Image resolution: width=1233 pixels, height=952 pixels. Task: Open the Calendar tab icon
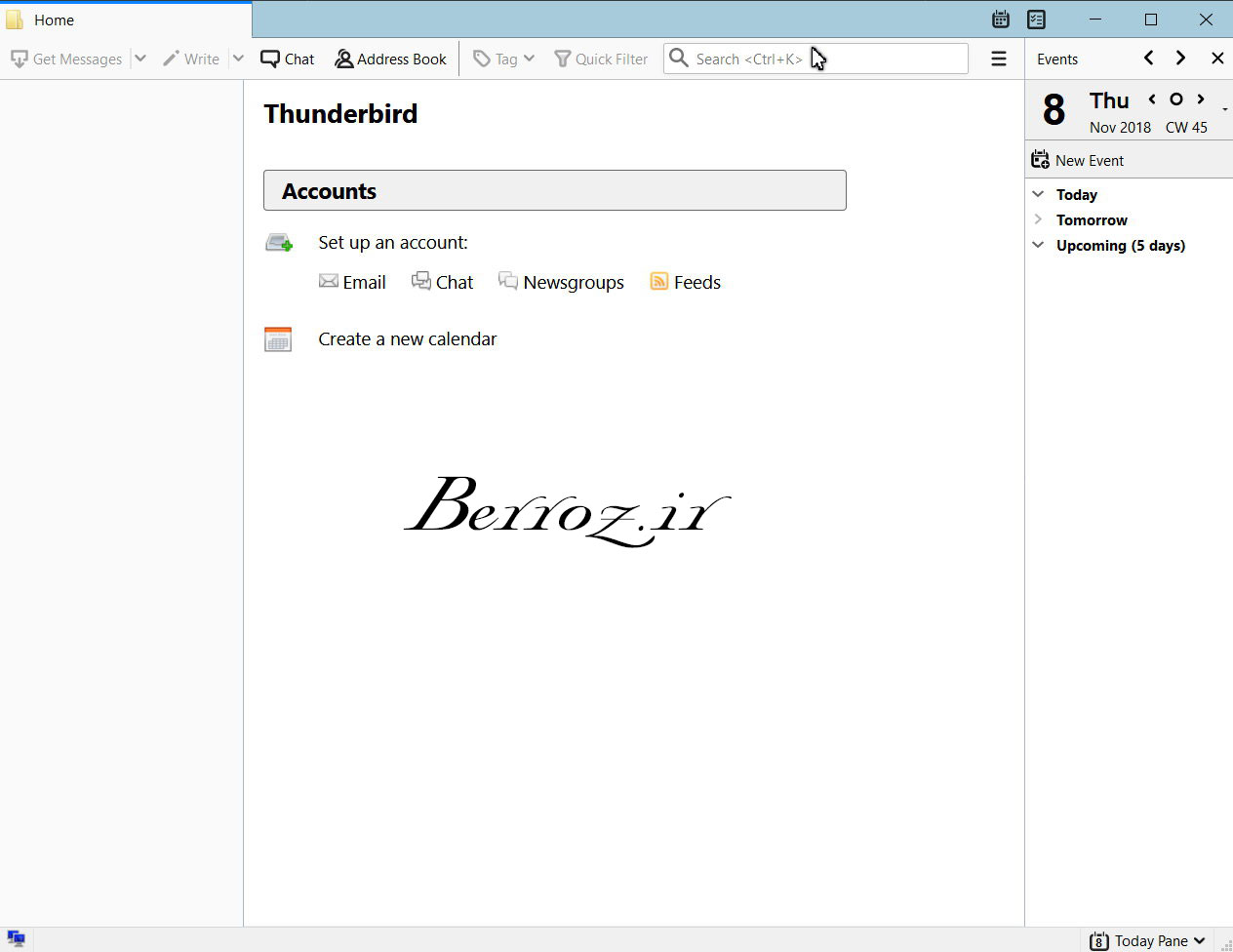point(1000,20)
